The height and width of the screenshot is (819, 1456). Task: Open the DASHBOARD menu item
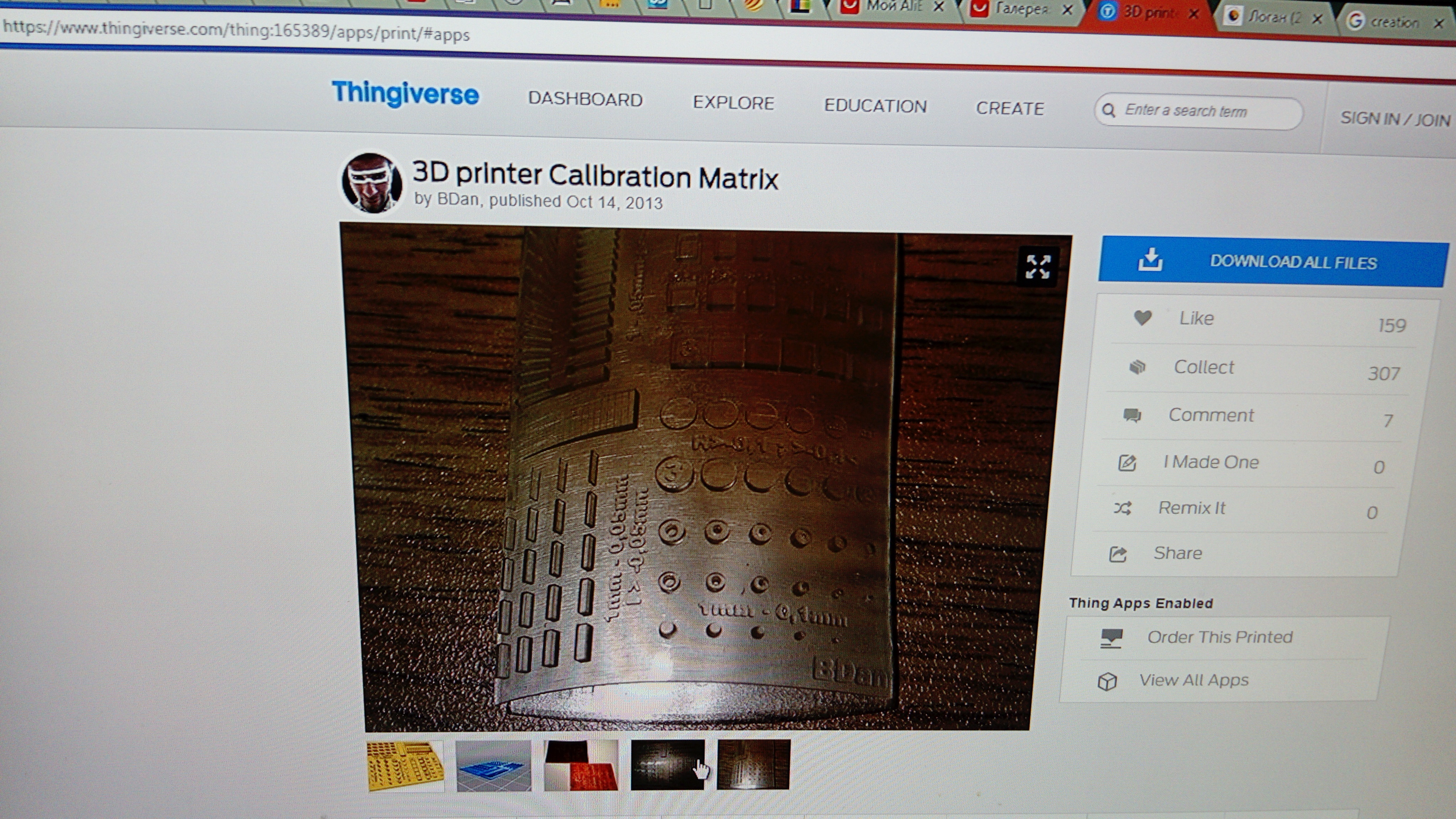coord(585,100)
